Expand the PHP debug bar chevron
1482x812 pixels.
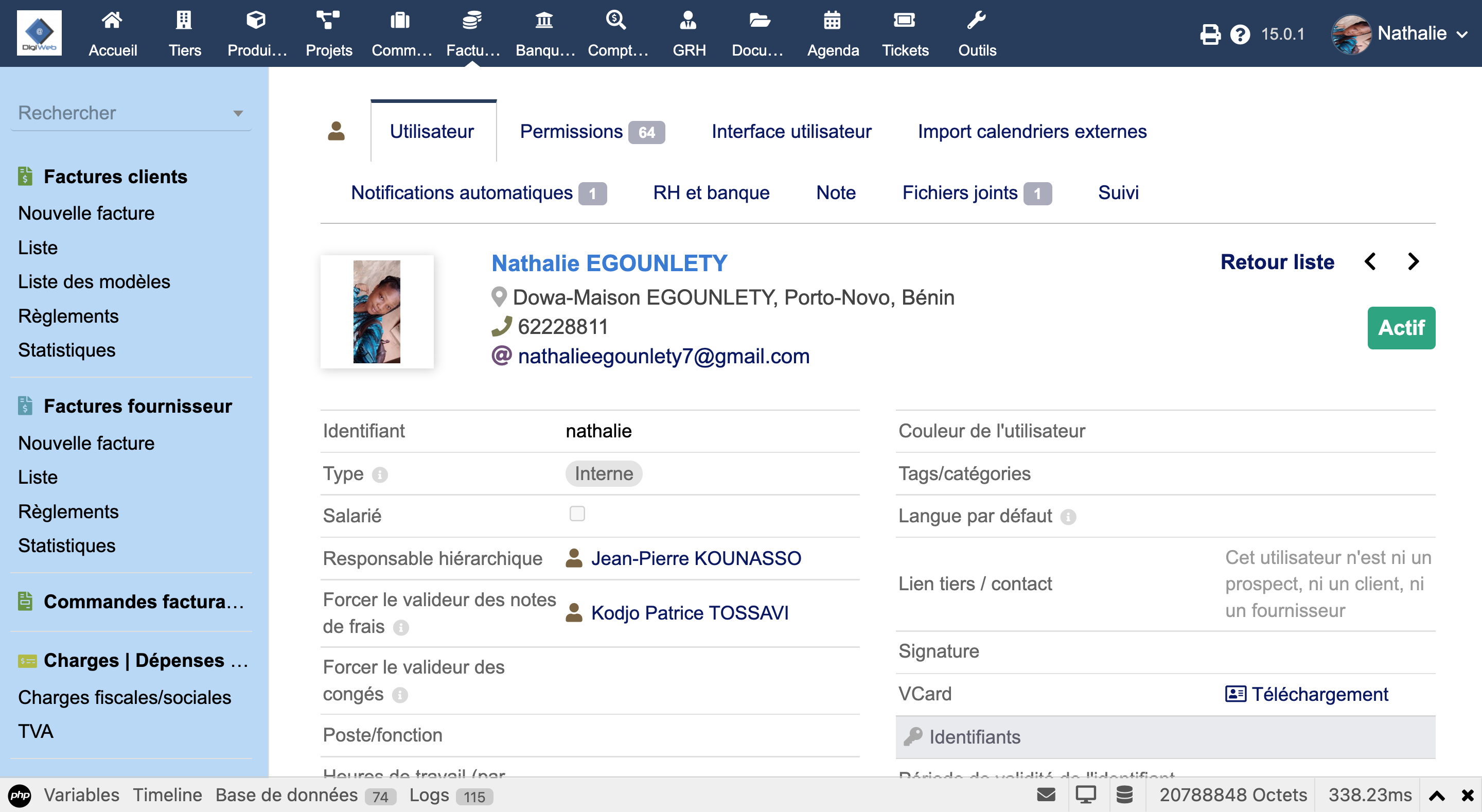[1437, 796]
